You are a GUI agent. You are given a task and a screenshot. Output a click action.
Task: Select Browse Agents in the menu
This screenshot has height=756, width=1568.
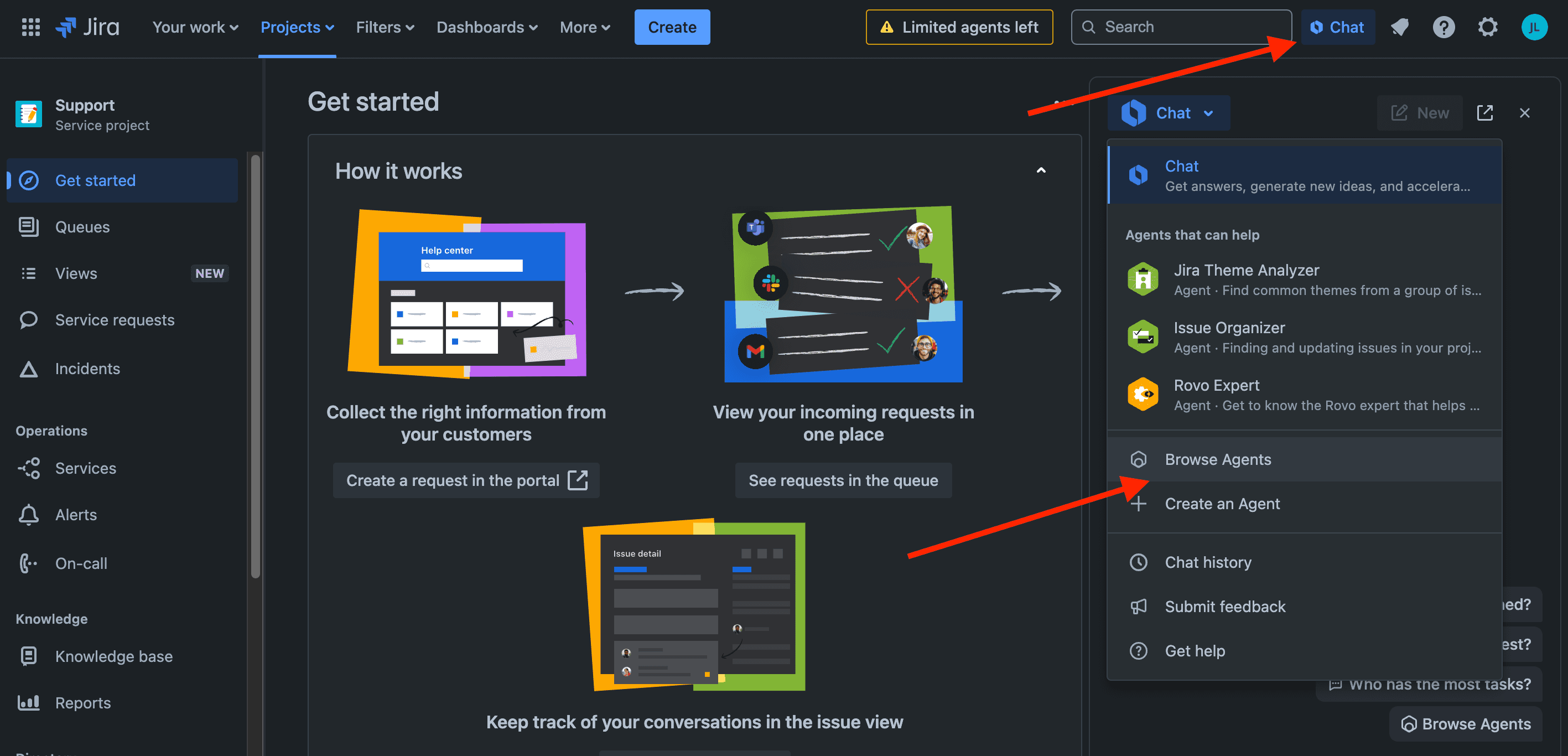coord(1305,459)
